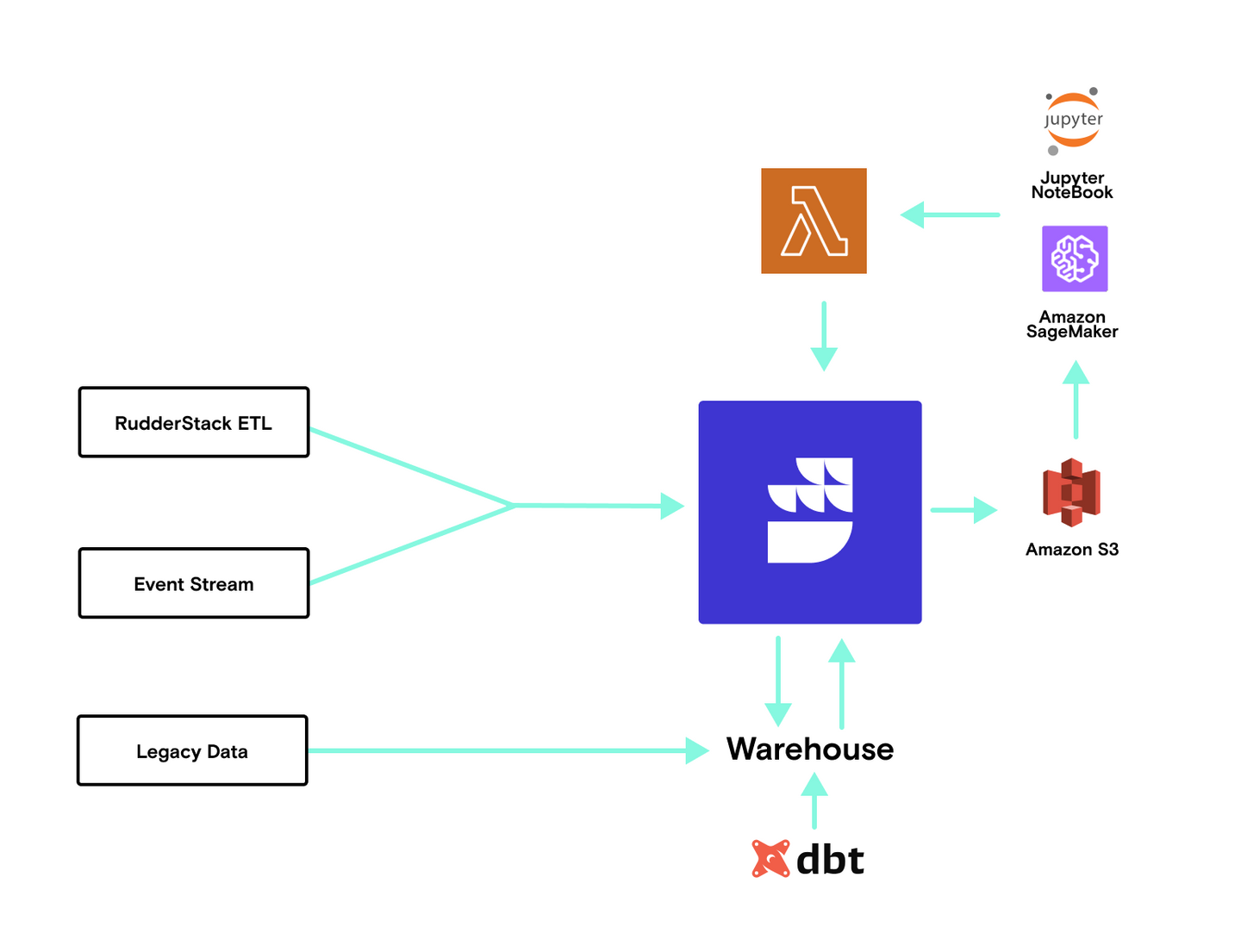Click the RudderStack ETL box
Image resolution: width=1241 pixels, height=952 pixels.
[193, 422]
